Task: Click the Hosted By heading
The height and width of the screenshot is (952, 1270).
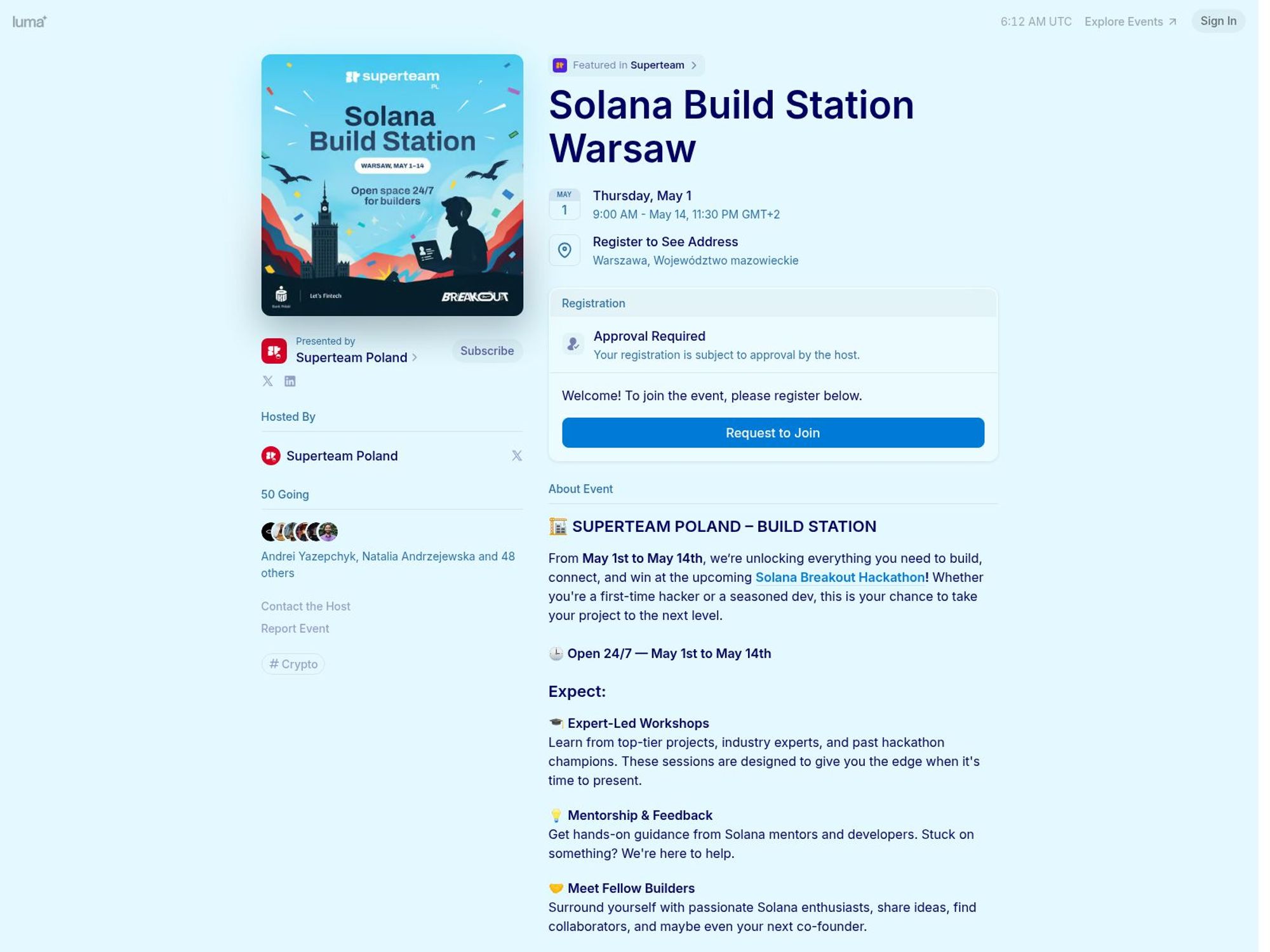Action: click(288, 417)
